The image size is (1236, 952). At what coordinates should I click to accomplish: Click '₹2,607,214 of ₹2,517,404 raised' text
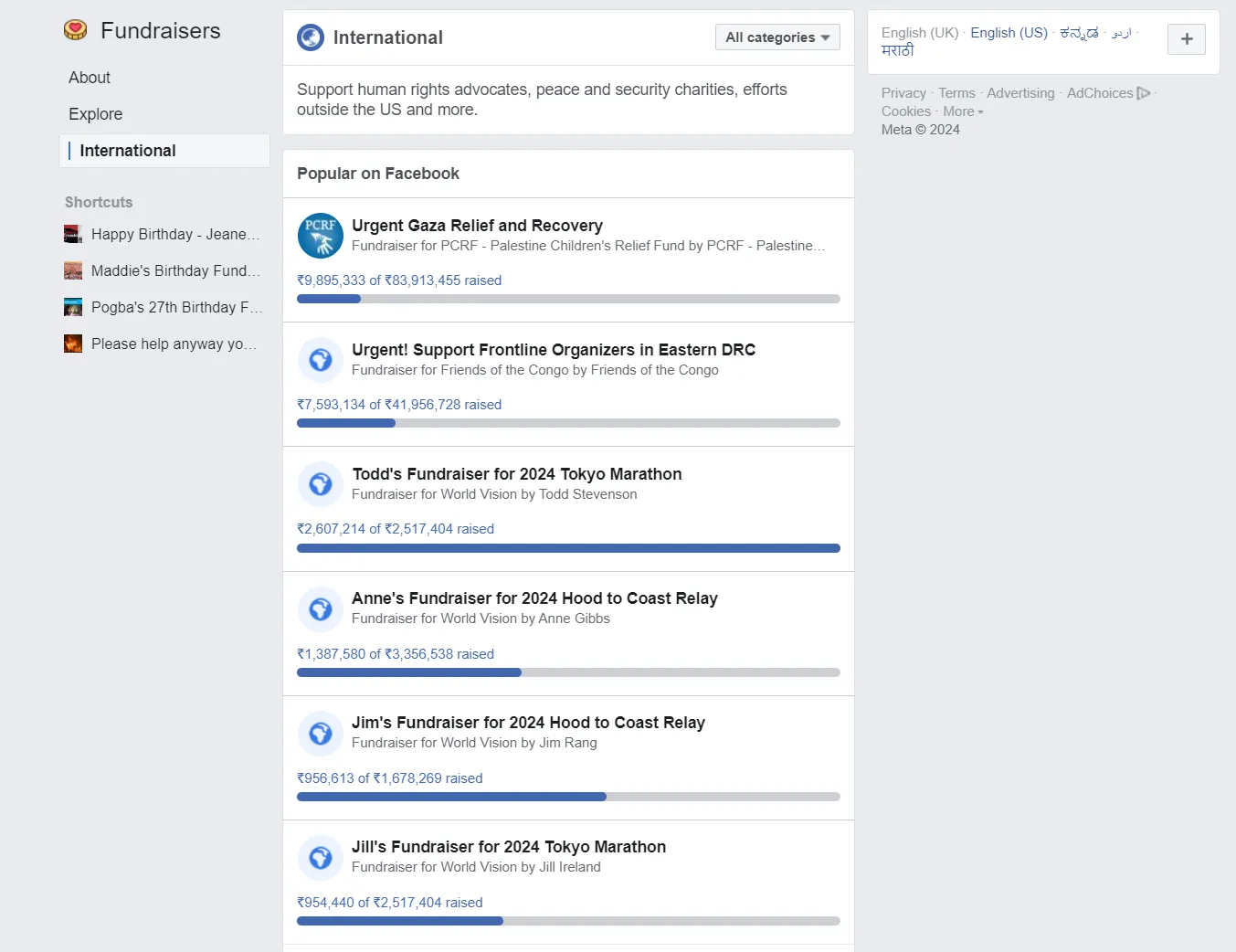click(x=396, y=529)
